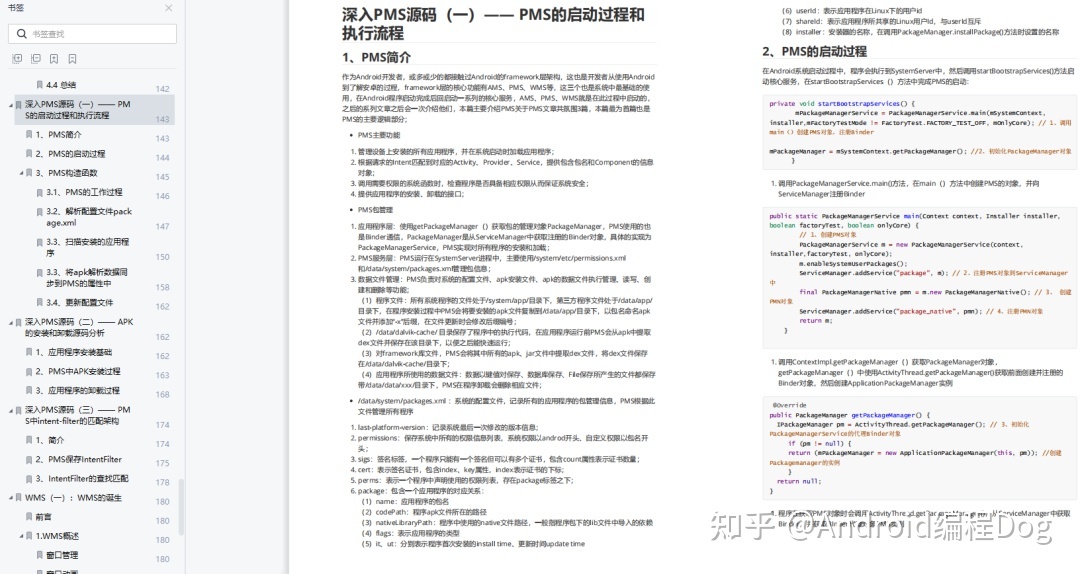
Task: Click page number 163 in bookmark list
Action: pyautogui.click(x=163, y=376)
